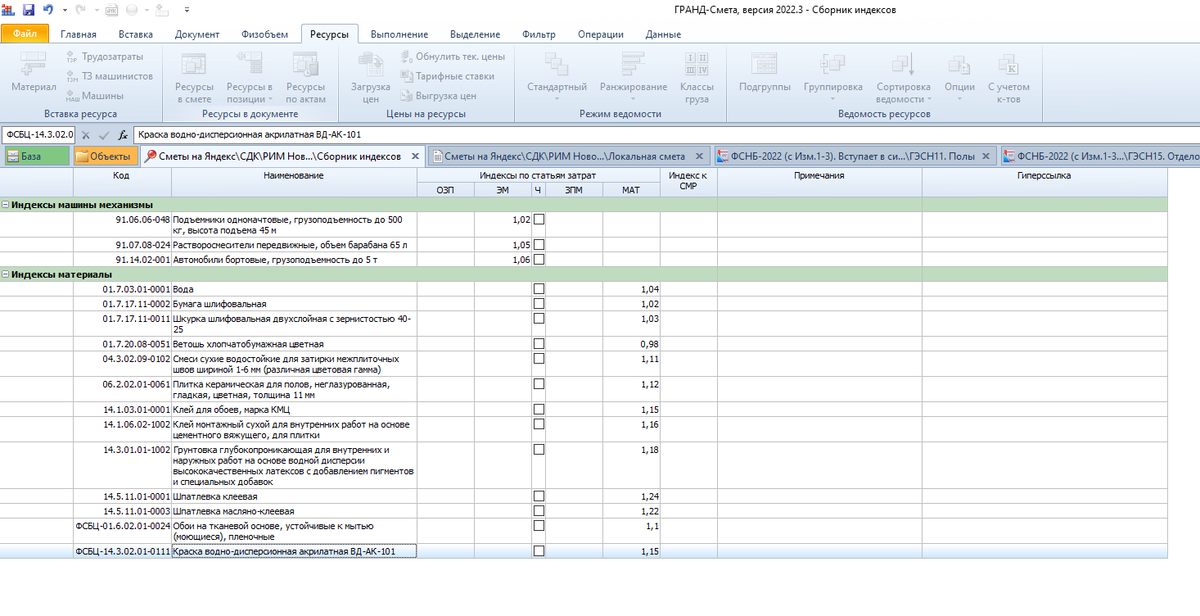
Task: Open Сортировка ведомости dropdown
Action: coord(904,78)
